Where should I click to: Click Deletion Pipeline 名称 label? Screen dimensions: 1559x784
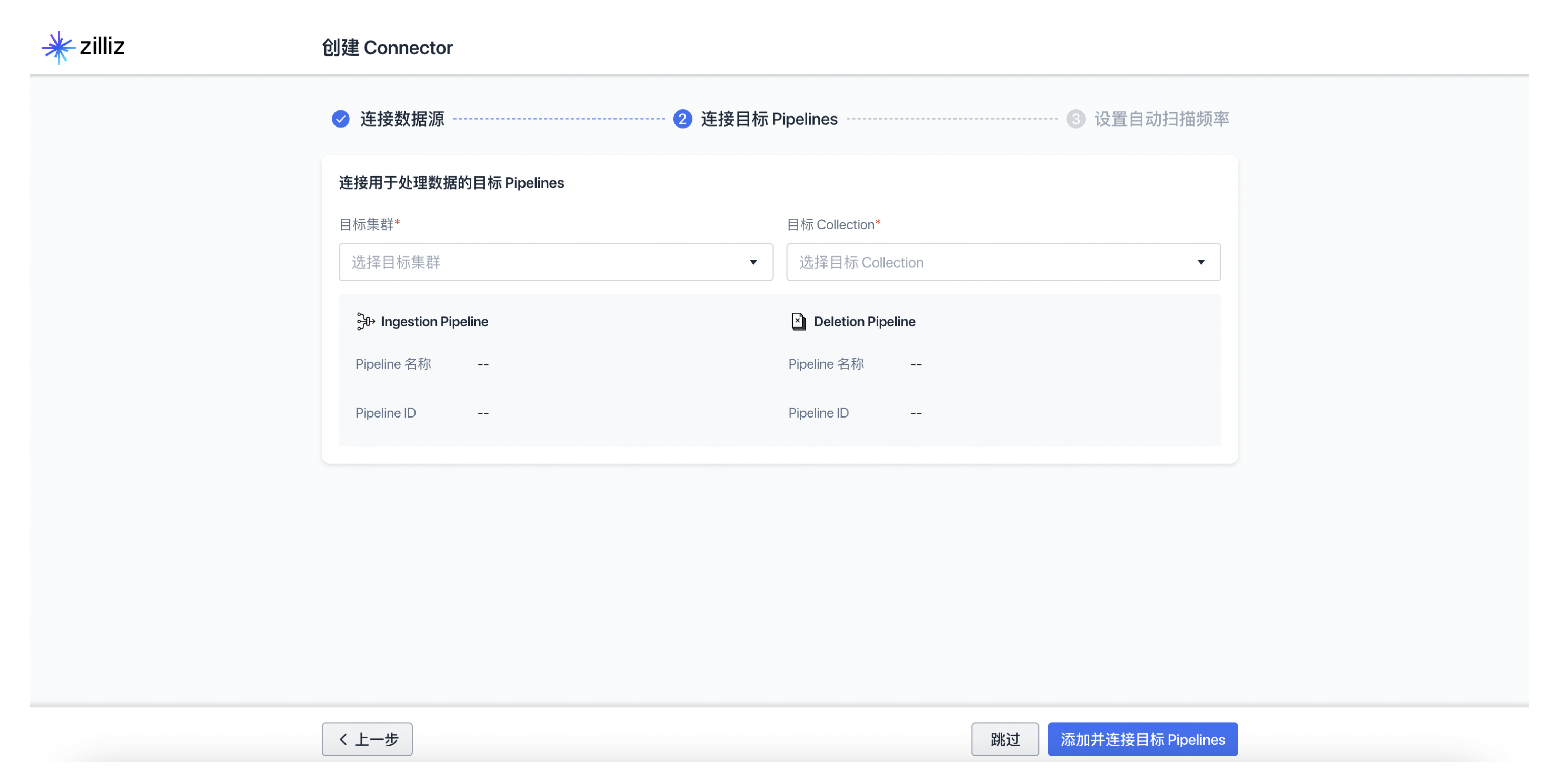826,364
